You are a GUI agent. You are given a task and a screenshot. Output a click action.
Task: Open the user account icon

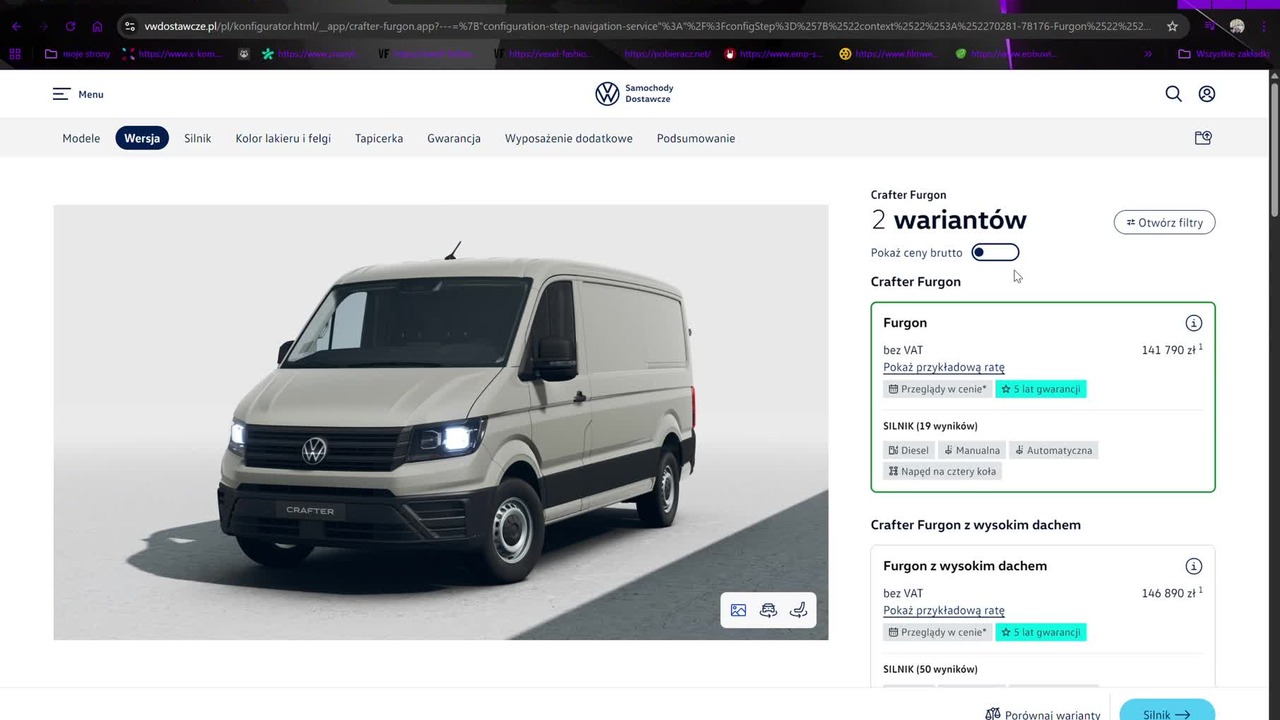pos(1207,94)
